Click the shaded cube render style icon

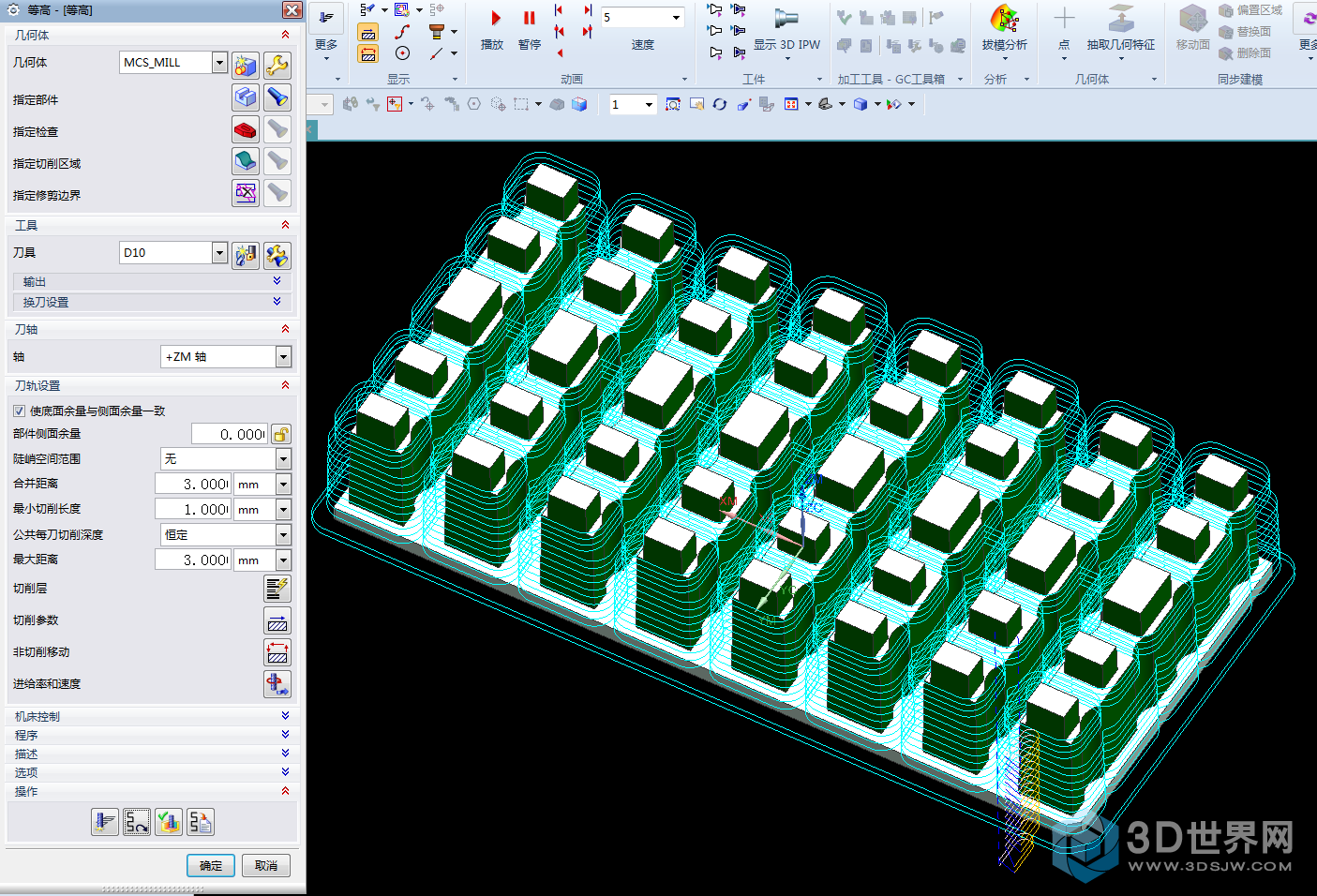click(x=861, y=104)
